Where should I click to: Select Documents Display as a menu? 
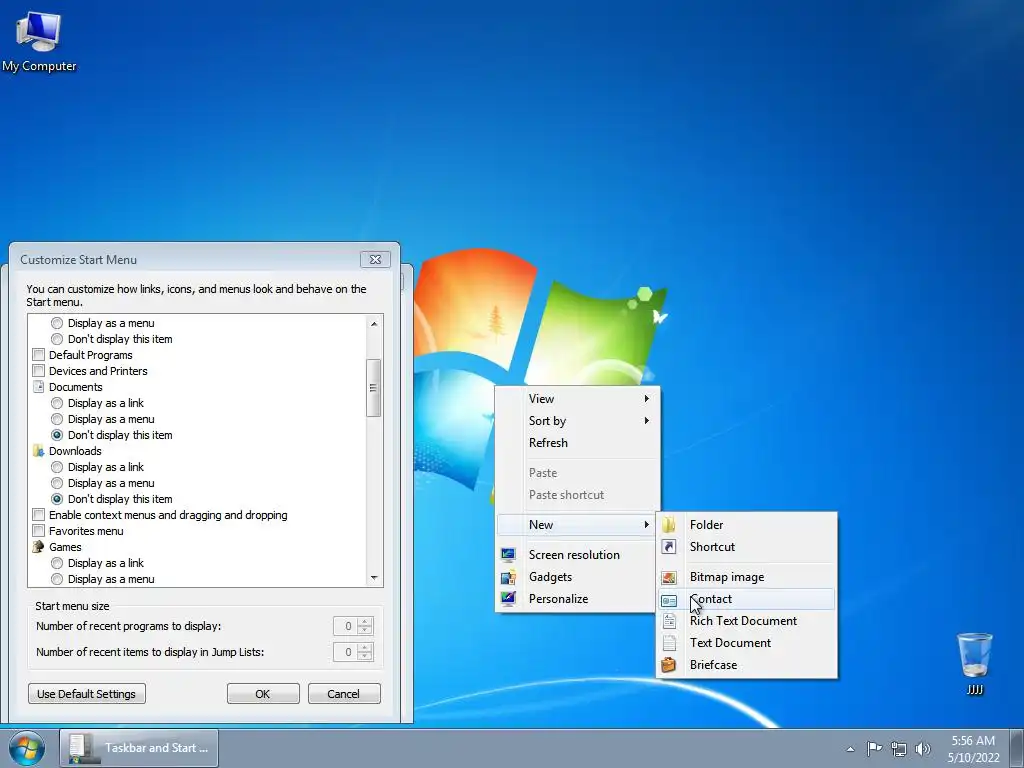coord(57,419)
